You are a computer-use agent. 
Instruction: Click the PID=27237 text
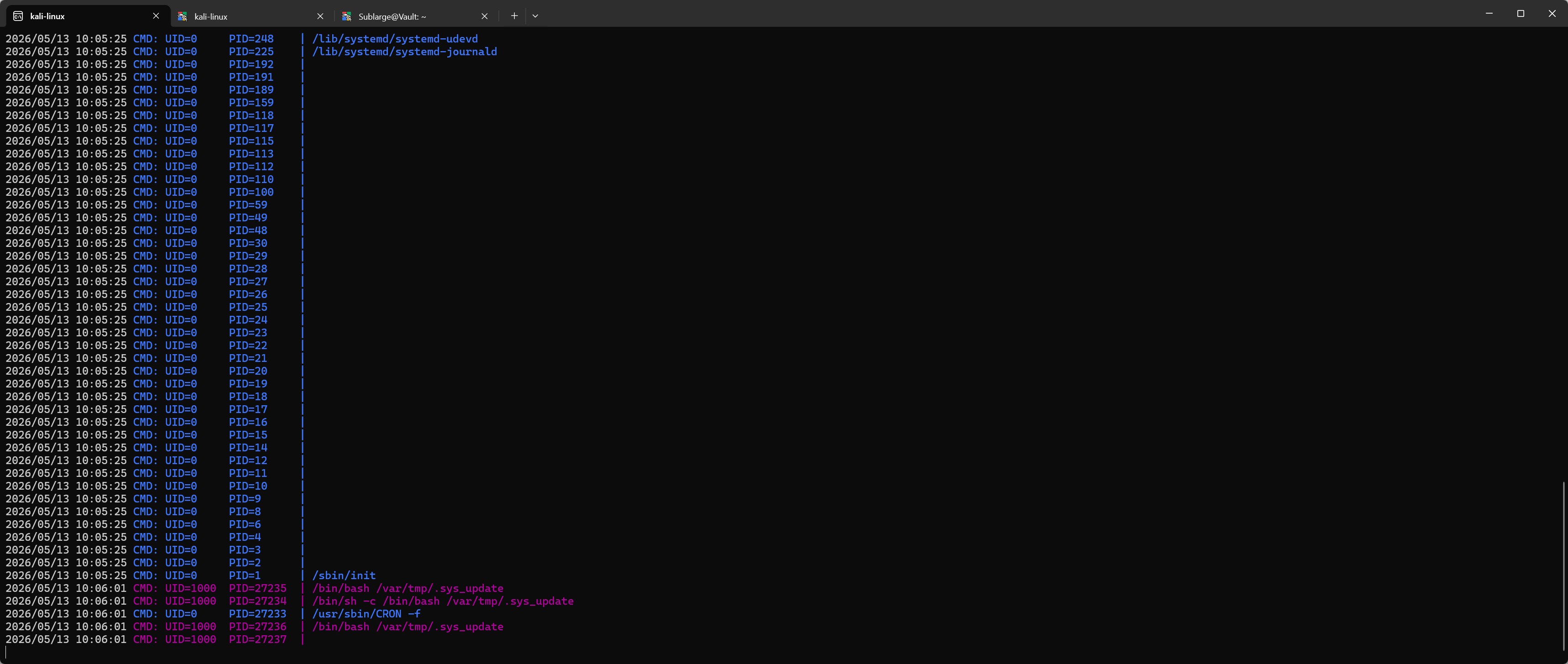(257, 640)
